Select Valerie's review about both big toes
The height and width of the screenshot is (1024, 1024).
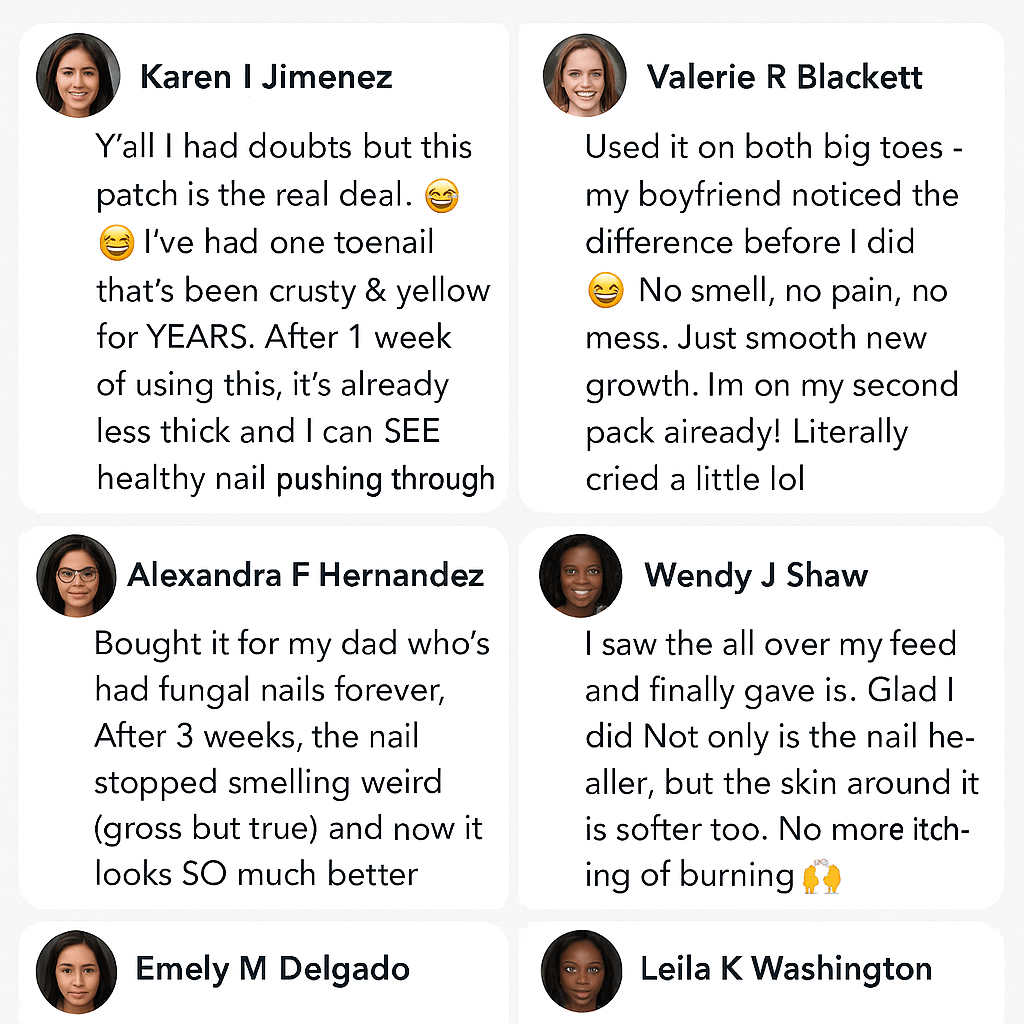point(770,312)
